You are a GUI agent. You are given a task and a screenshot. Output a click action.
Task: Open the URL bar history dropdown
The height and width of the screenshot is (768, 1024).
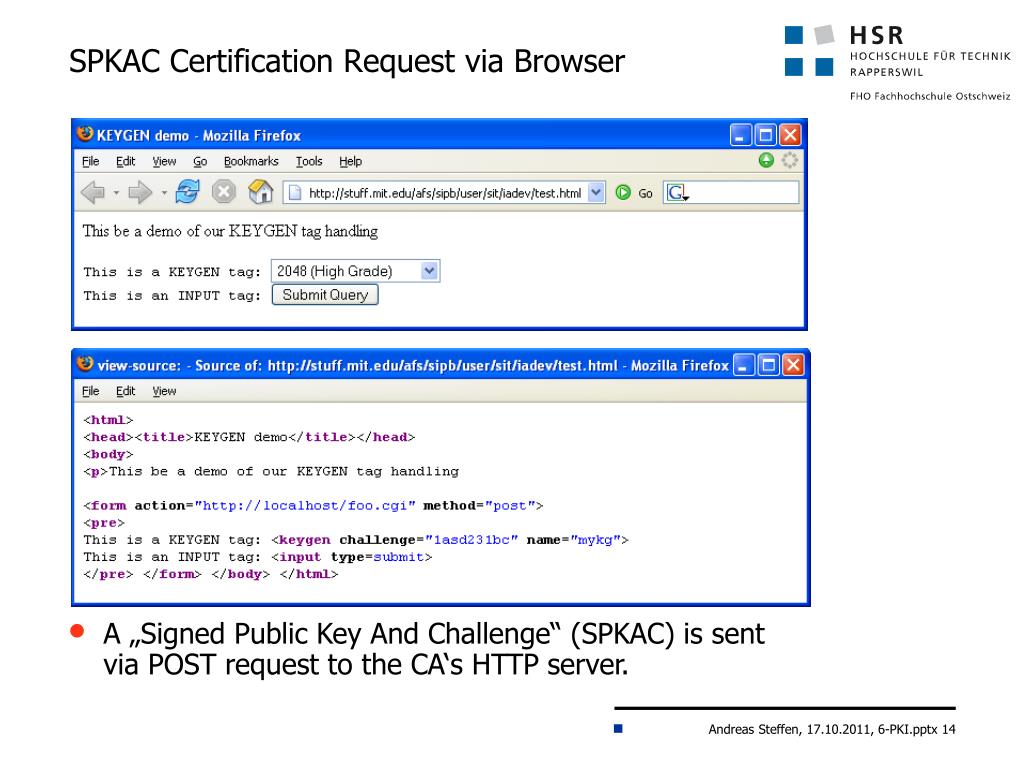point(596,193)
